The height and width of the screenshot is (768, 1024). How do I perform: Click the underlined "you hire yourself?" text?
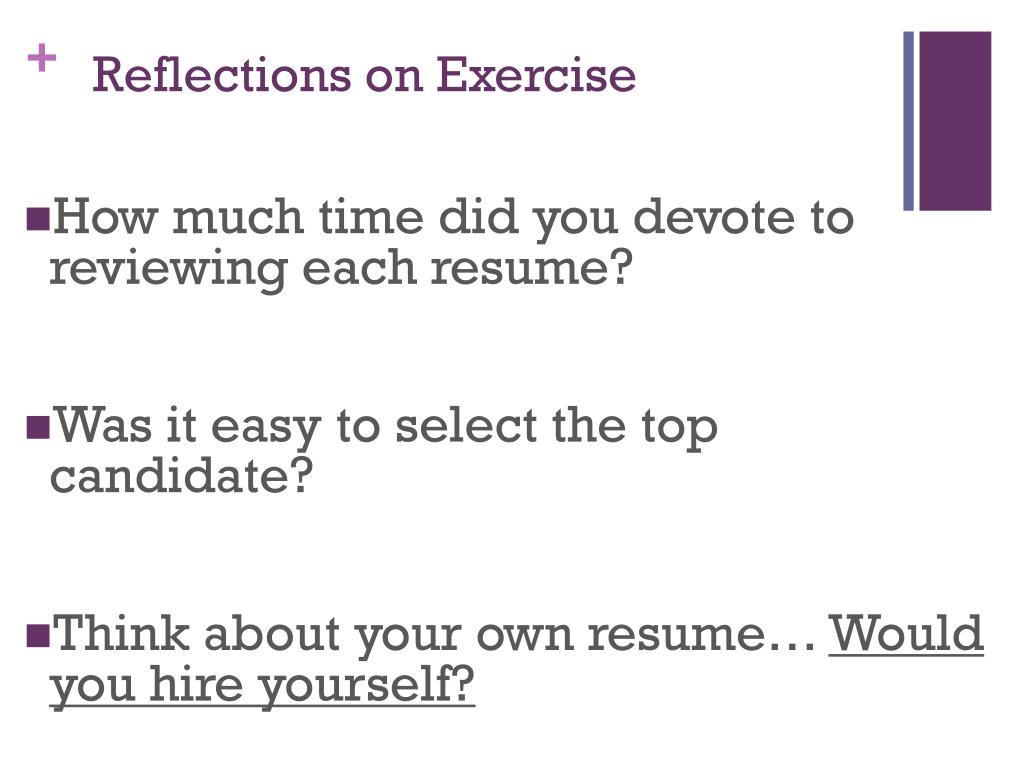(x=262, y=686)
